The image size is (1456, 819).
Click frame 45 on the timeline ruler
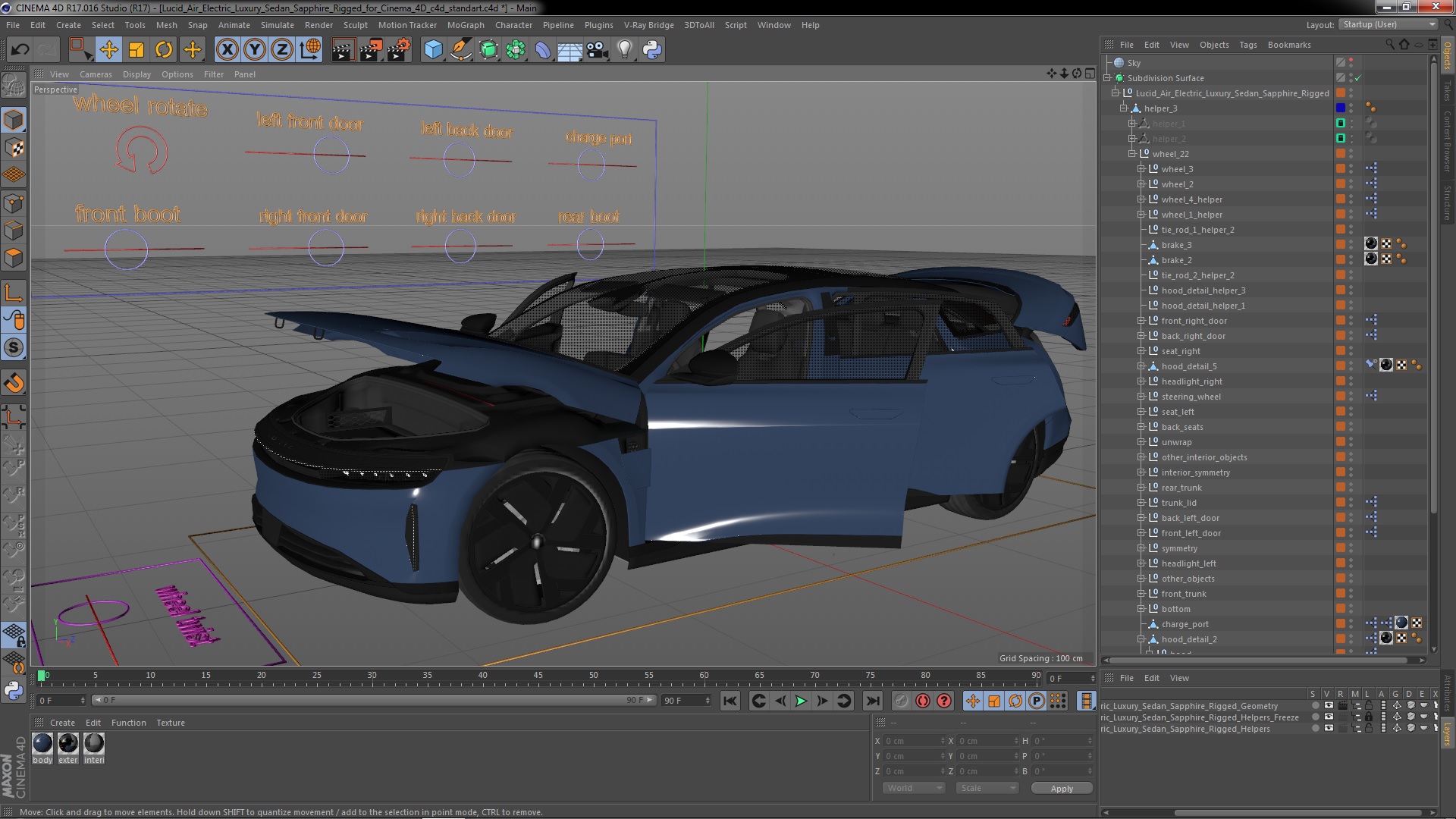pyautogui.click(x=538, y=676)
